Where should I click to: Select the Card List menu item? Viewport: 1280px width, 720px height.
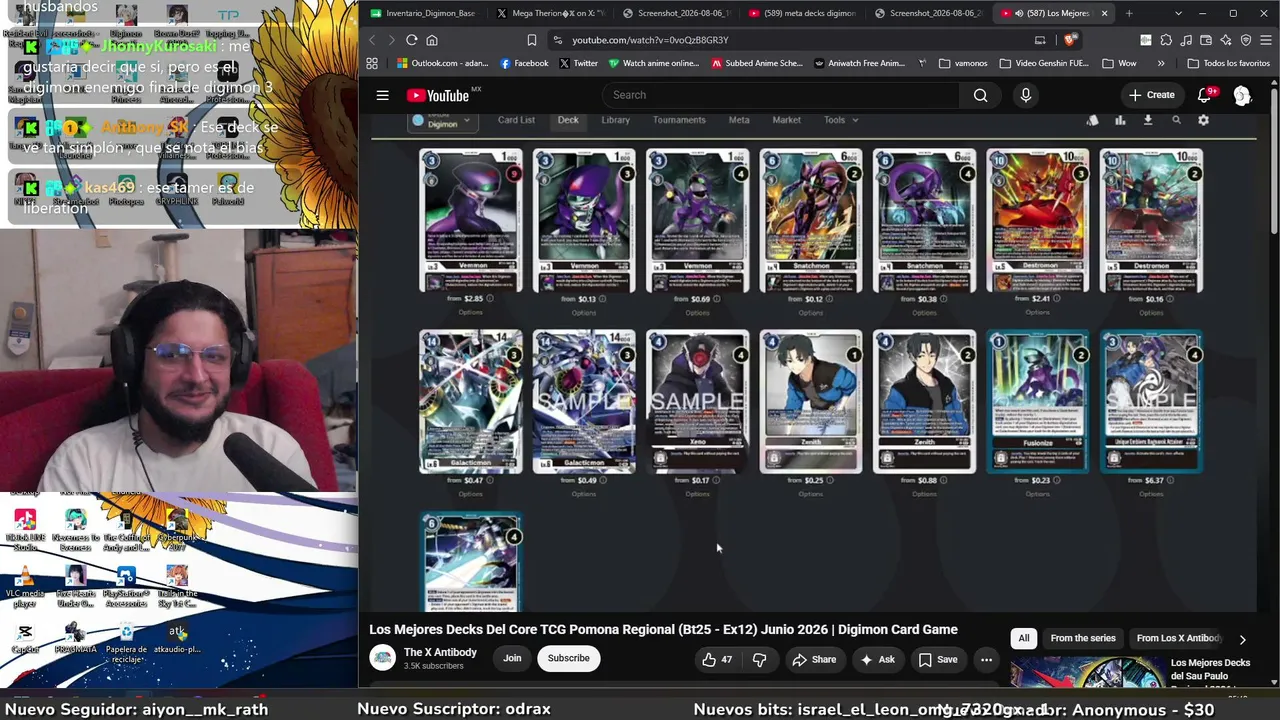pyautogui.click(x=516, y=120)
